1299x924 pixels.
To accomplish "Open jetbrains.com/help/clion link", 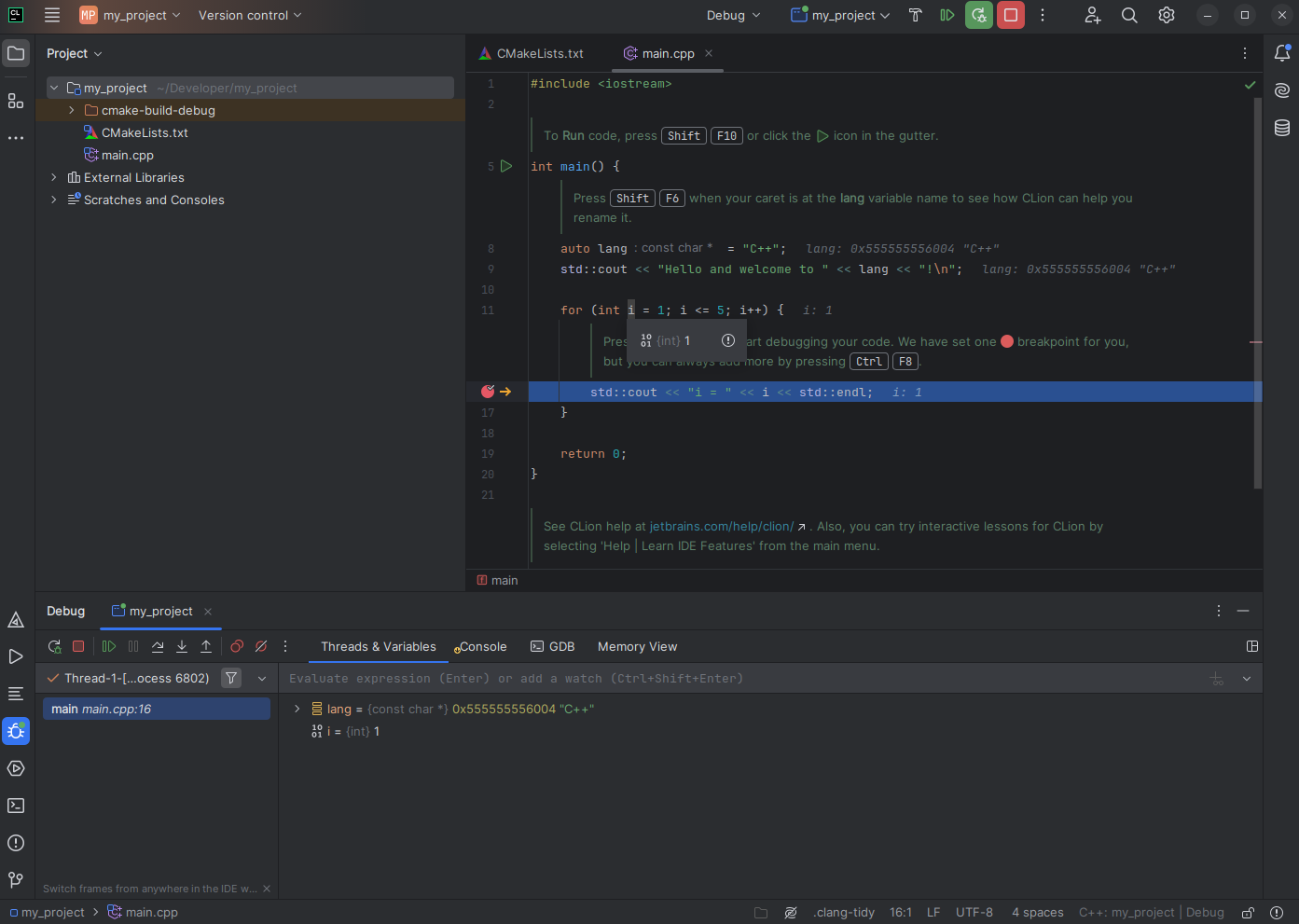I will click(x=722, y=527).
